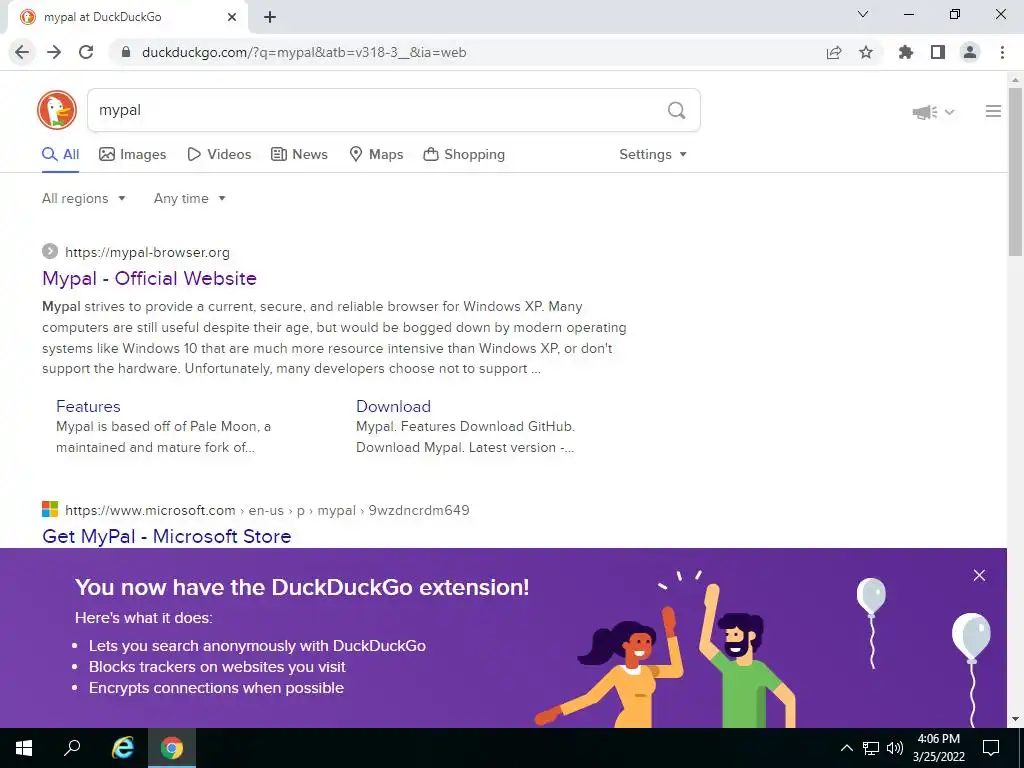The image size is (1024, 768).
Task: Open the Chrome profile avatar
Action: [970, 52]
